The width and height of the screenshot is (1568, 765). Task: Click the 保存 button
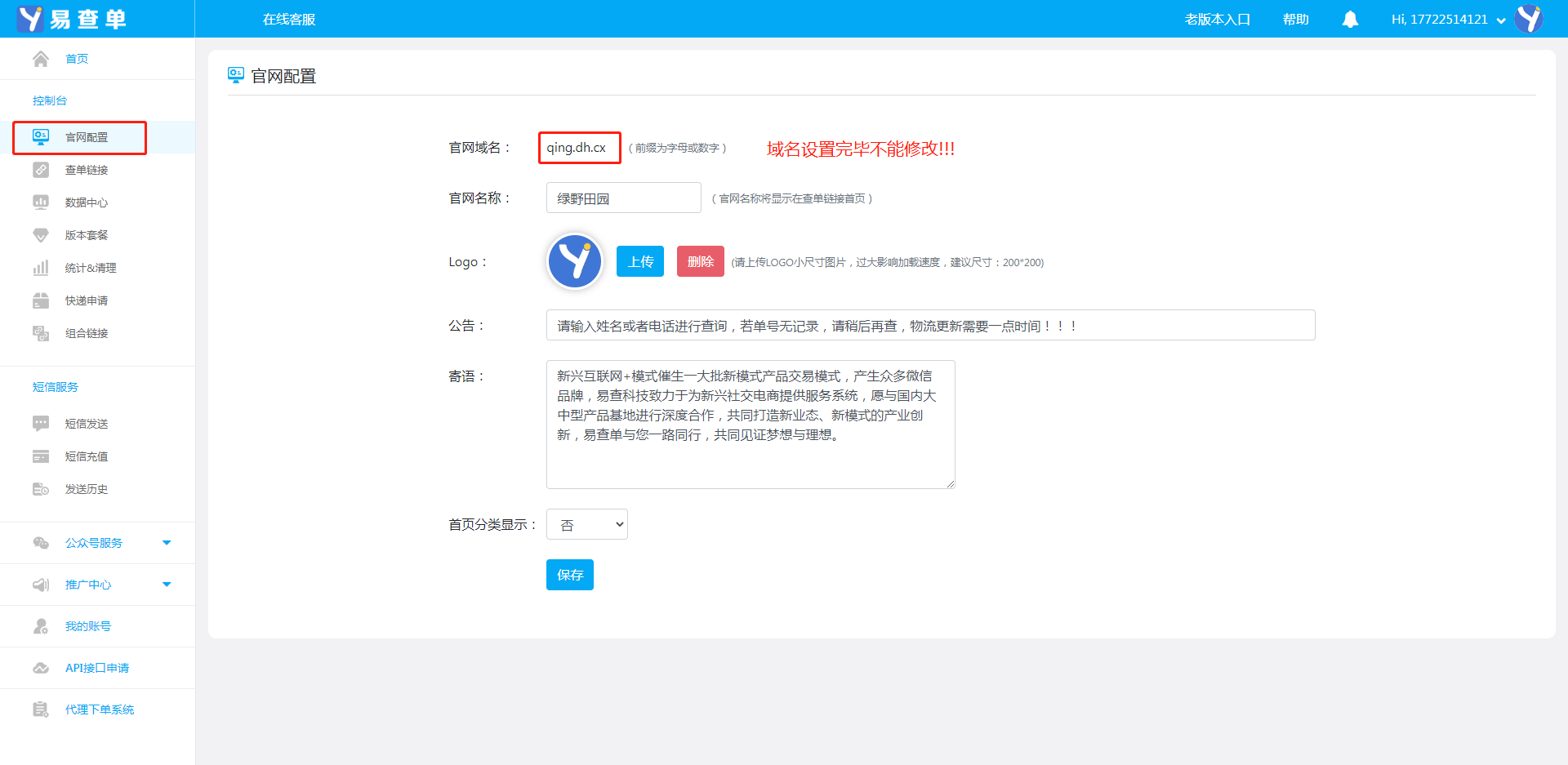tap(569, 575)
